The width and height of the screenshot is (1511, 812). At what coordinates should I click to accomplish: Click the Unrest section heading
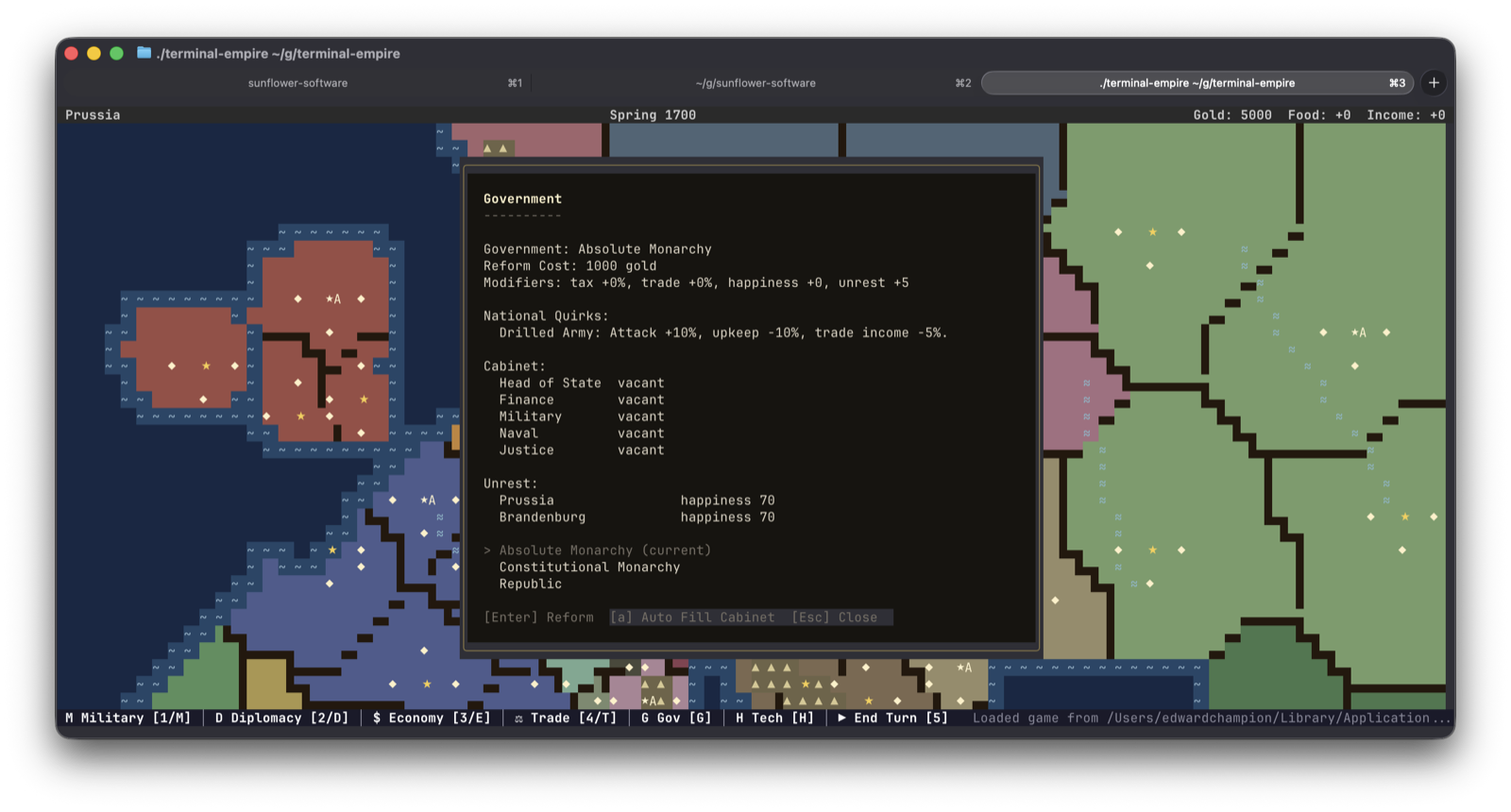tap(511, 483)
